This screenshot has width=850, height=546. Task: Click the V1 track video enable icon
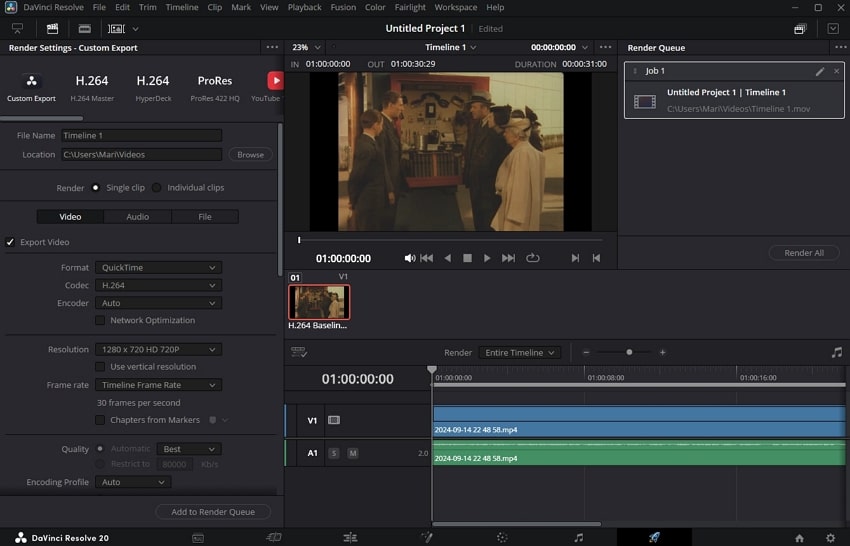point(334,420)
